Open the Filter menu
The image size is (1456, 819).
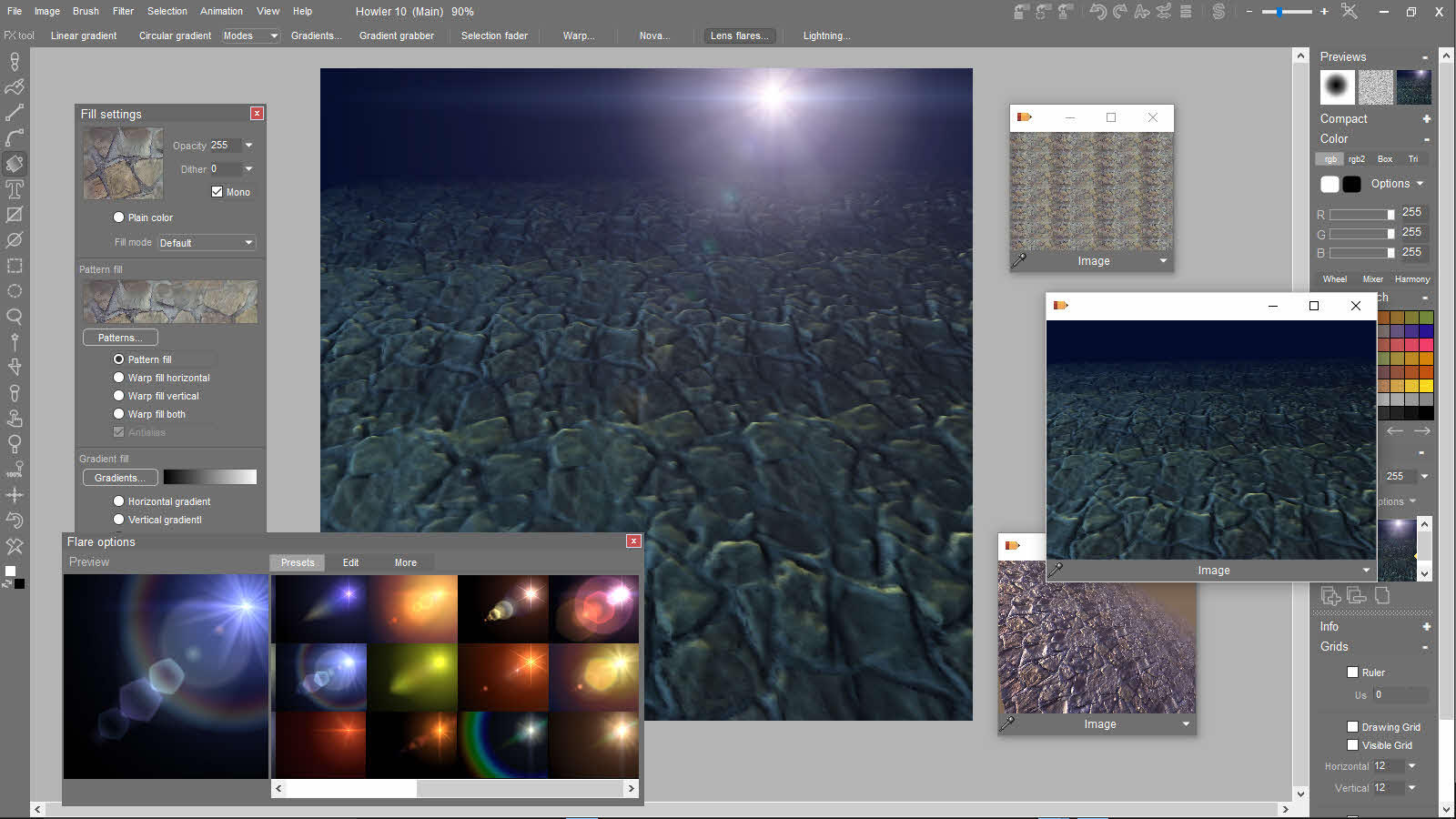(123, 11)
